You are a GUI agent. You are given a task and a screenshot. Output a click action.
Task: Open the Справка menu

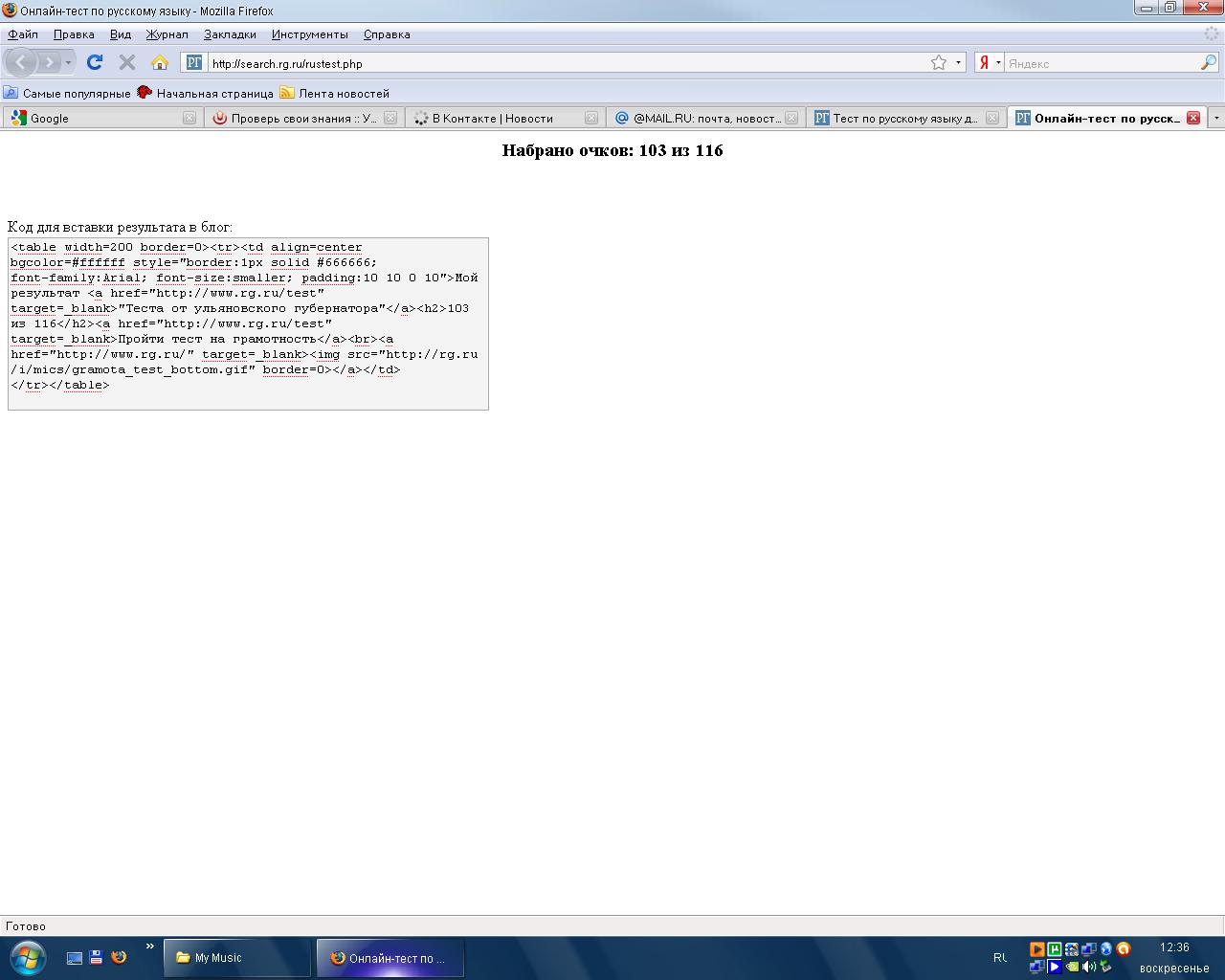click(387, 34)
